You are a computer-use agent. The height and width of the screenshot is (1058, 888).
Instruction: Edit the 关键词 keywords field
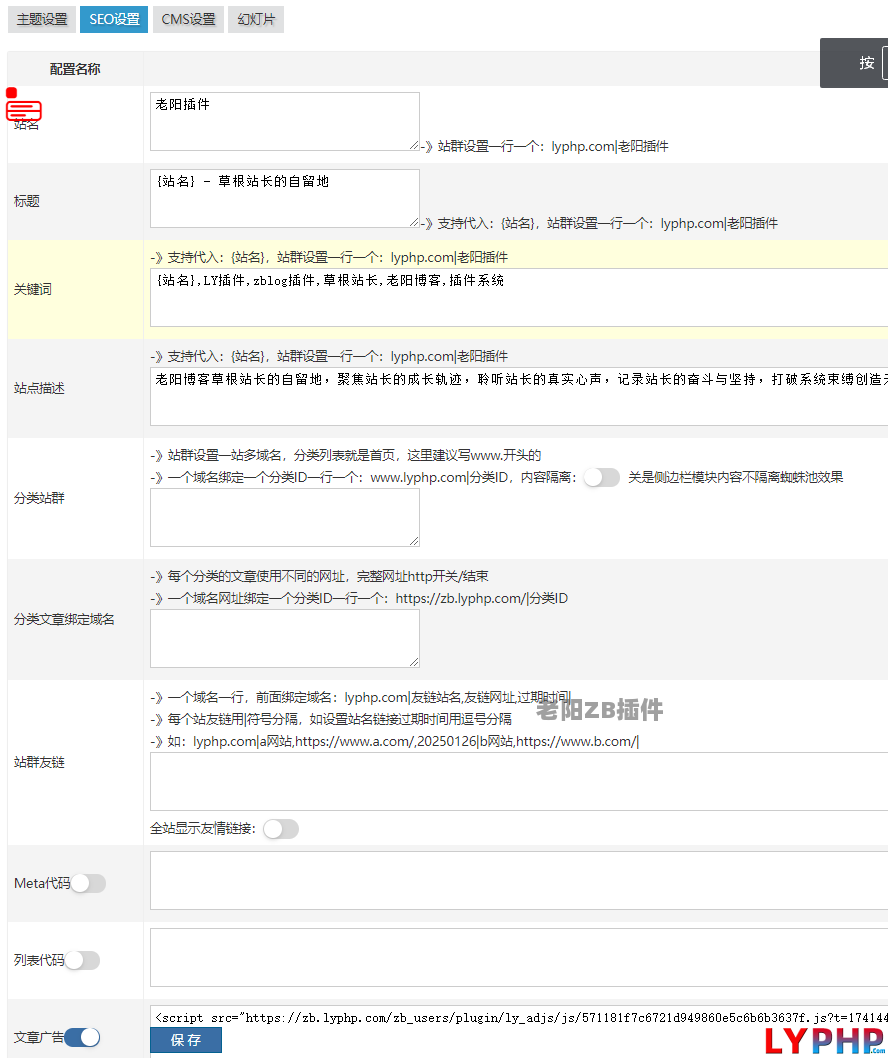[519, 298]
